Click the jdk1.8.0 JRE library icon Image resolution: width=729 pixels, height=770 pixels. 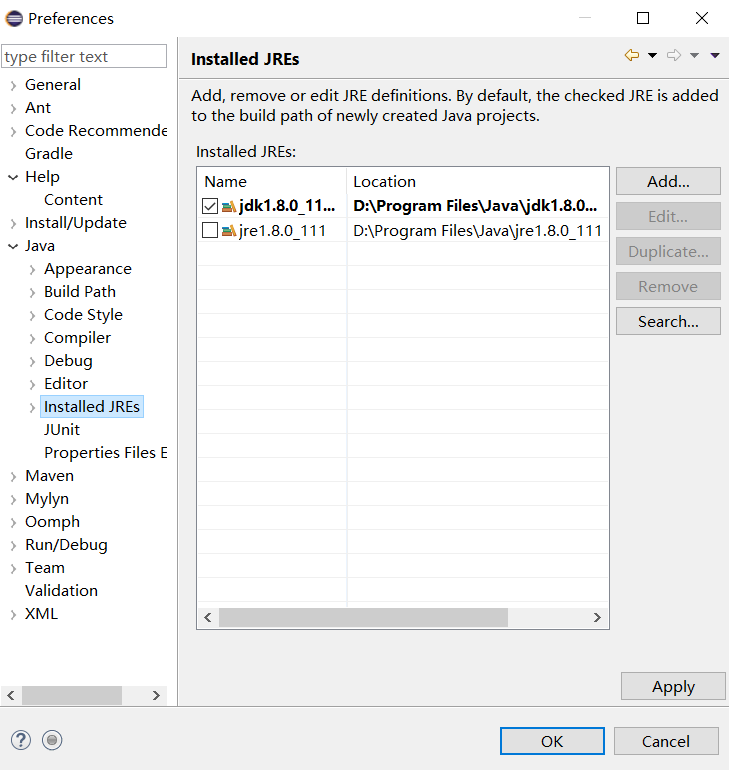229,206
